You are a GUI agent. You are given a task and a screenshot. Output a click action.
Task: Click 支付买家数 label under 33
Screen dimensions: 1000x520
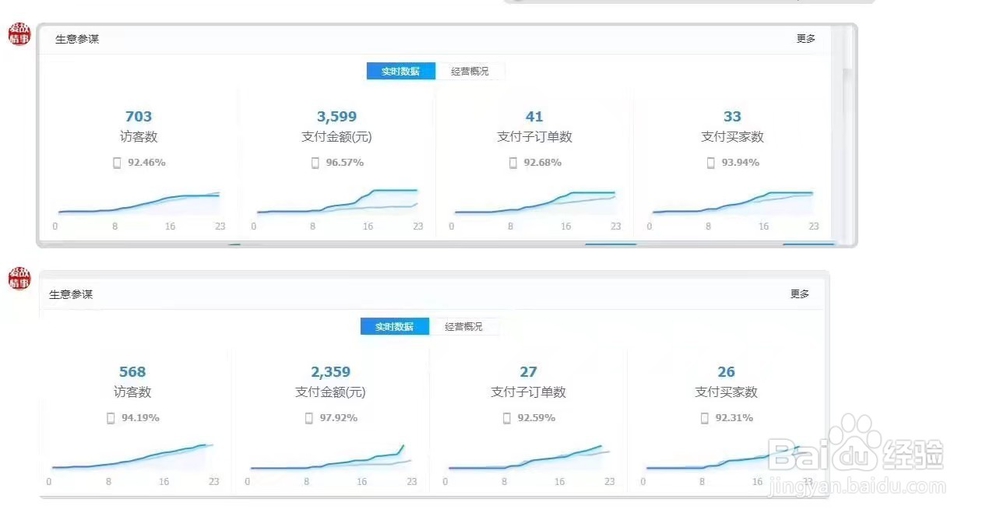click(732, 137)
